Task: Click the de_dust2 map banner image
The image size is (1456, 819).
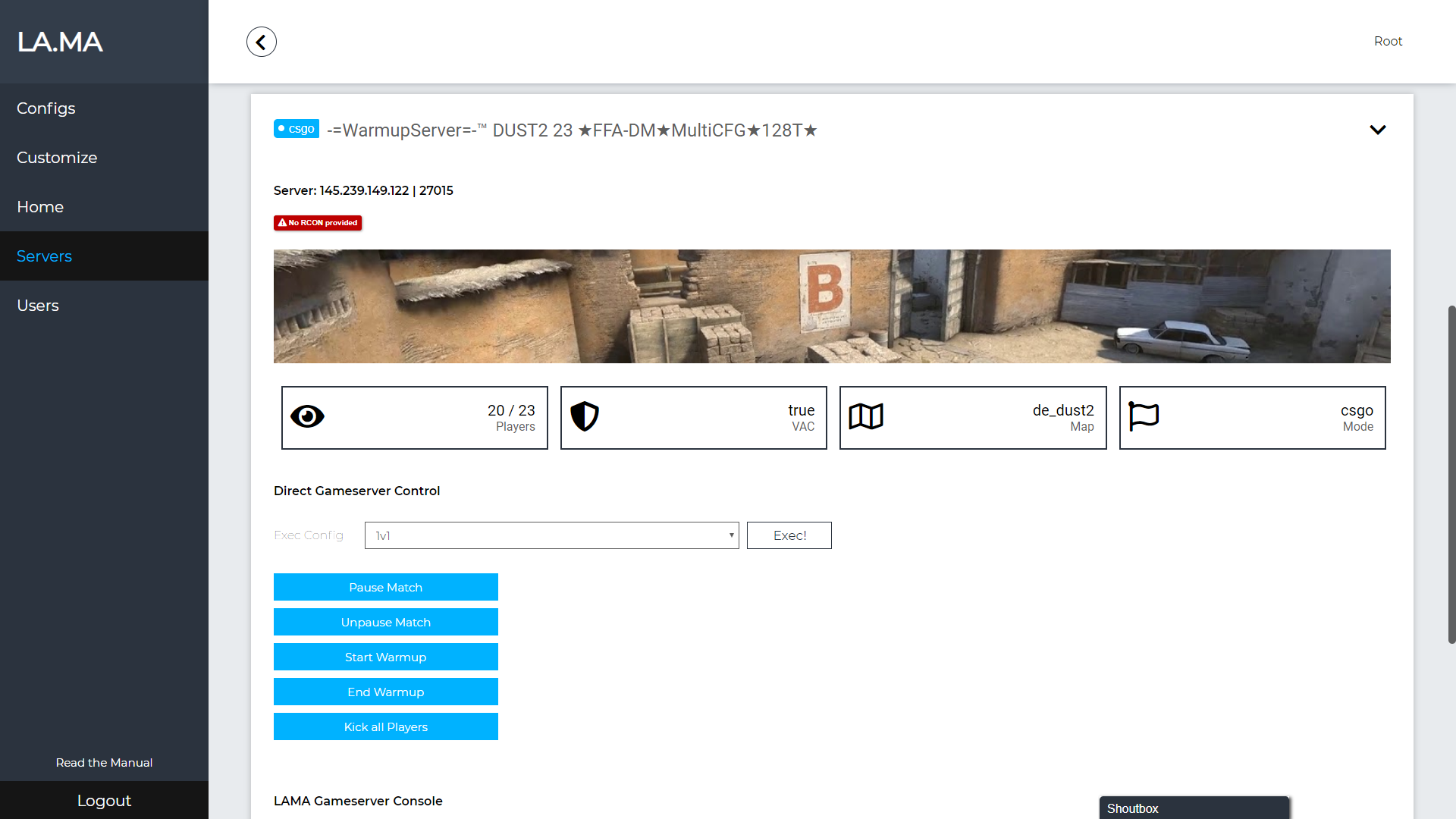Action: click(832, 306)
